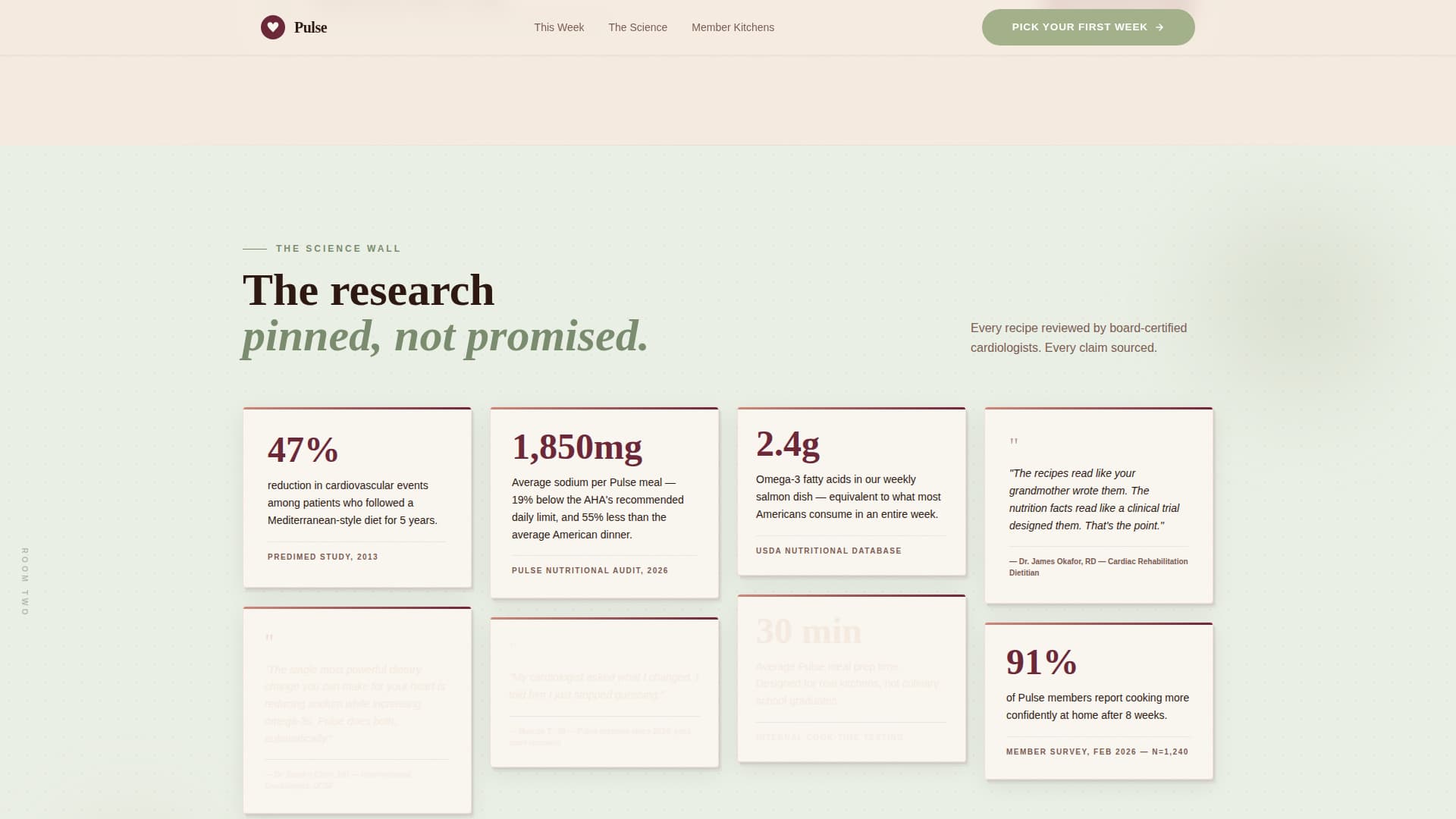Click the PREDIMED Study, 2013 source label
Image resolution: width=1456 pixels, height=819 pixels.
(x=322, y=557)
